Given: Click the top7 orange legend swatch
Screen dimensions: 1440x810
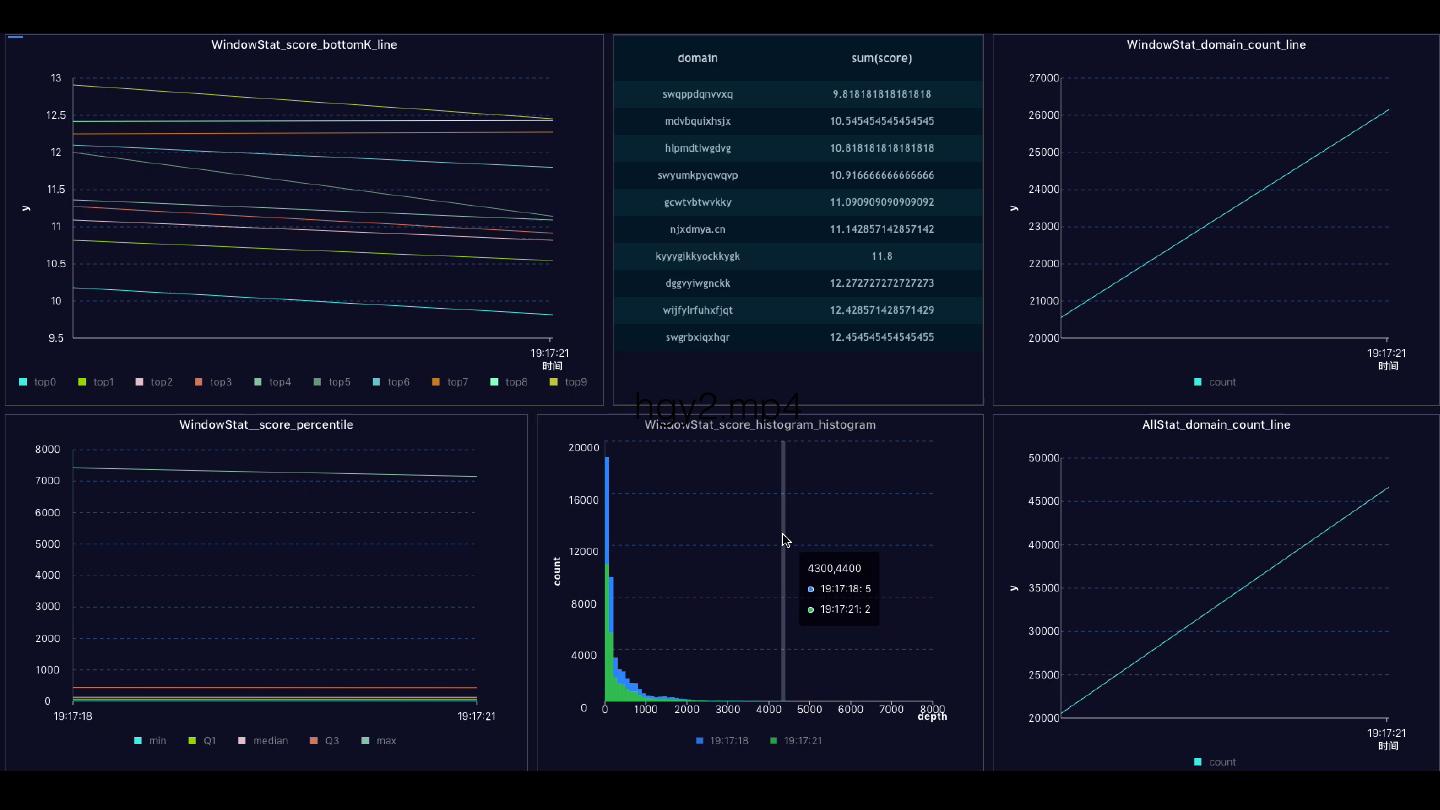Looking at the screenshot, I should pos(436,382).
